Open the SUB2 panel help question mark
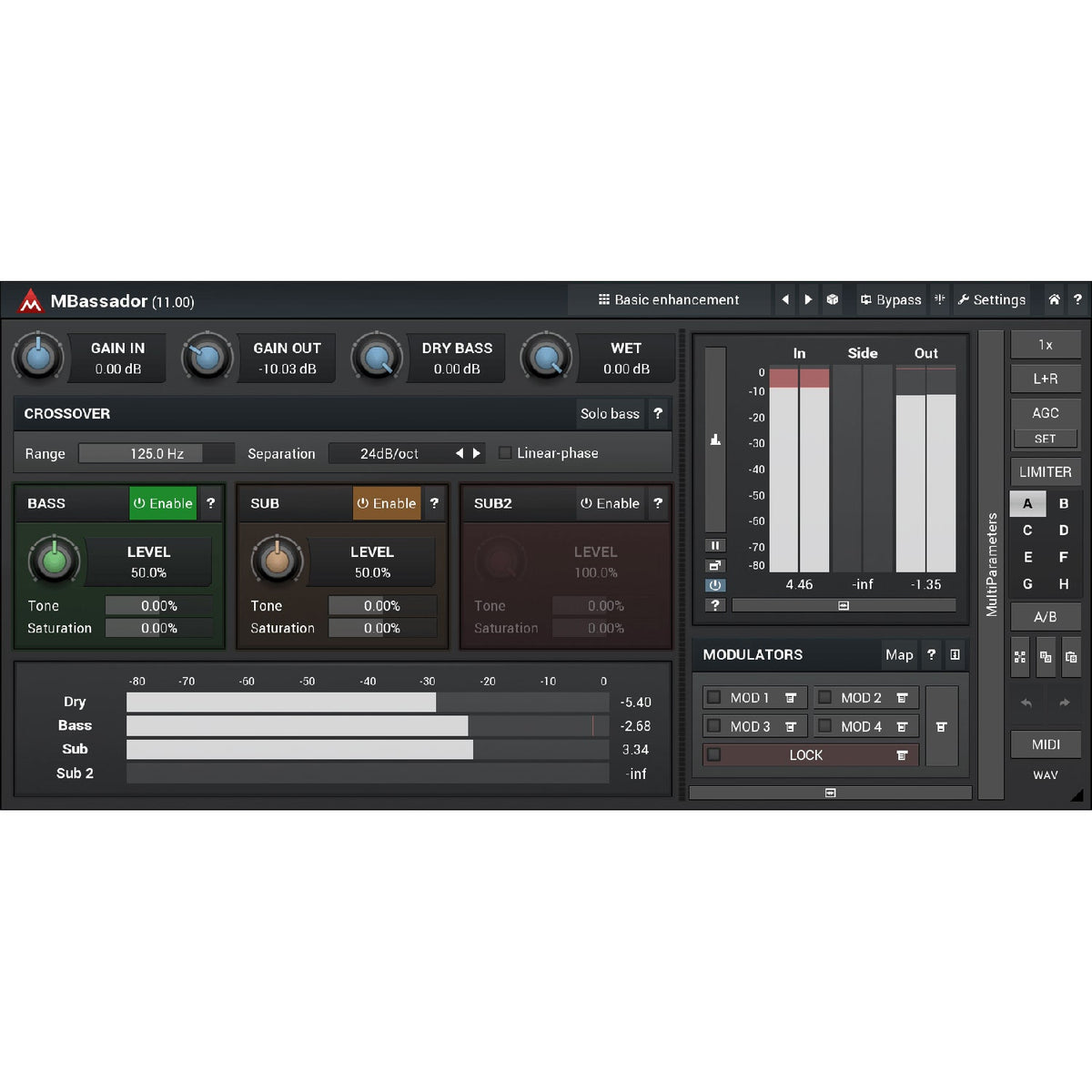This screenshot has width=1092, height=1092. coord(658,503)
